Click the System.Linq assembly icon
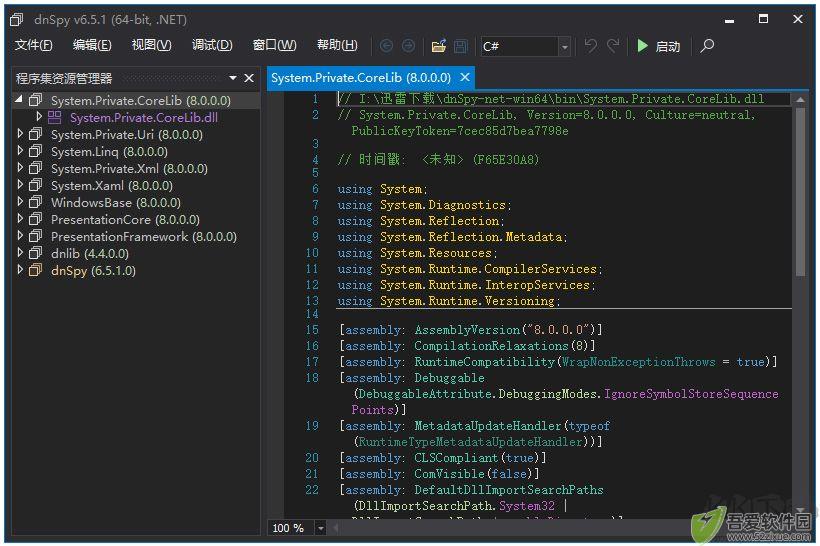 tap(36, 151)
